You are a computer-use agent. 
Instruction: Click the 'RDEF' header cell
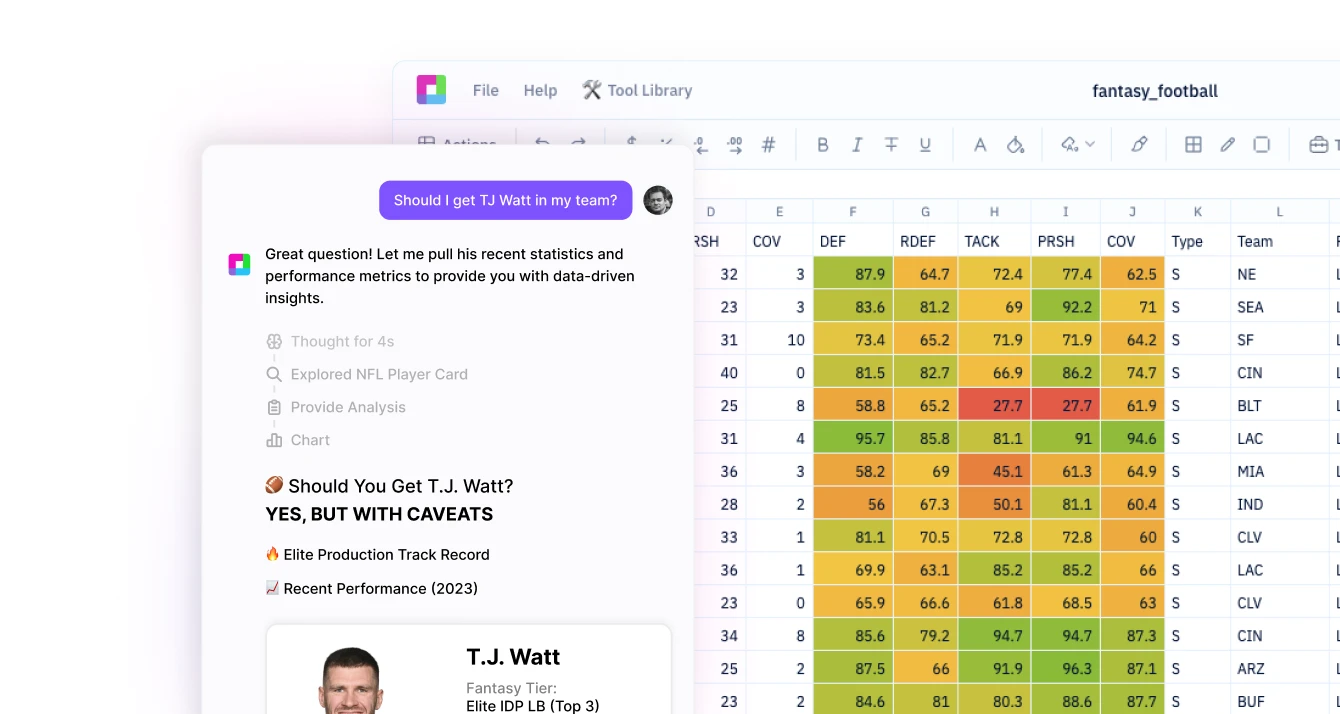(x=925, y=241)
